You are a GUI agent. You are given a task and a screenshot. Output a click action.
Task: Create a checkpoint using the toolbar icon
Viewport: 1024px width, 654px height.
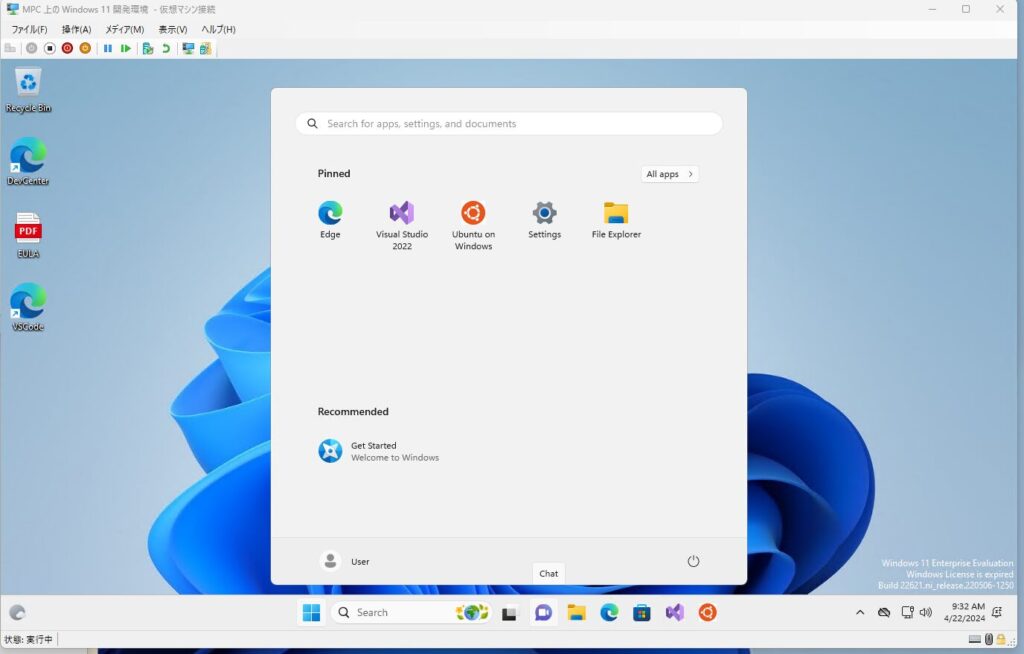click(148, 48)
